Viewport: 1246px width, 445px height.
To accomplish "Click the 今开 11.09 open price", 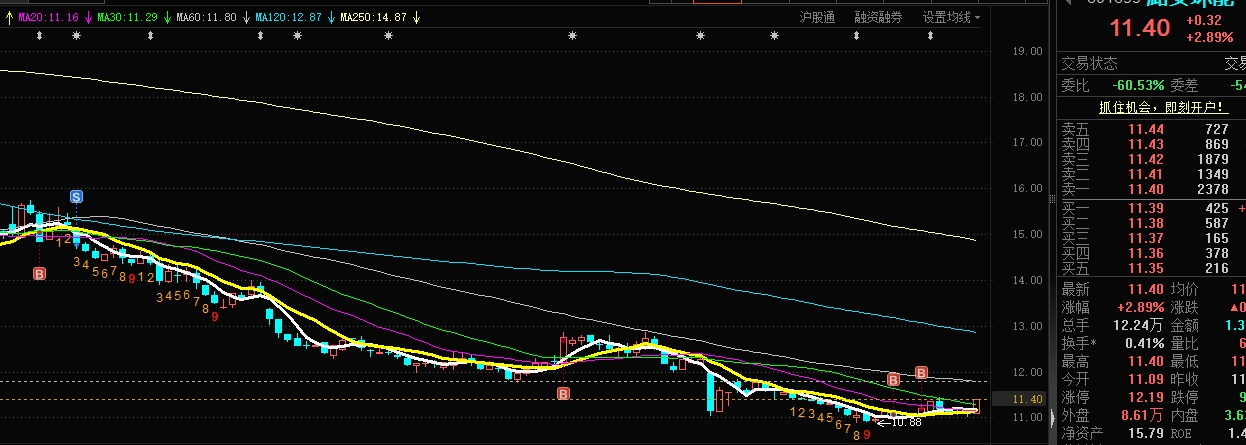I will pos(1146,379).
